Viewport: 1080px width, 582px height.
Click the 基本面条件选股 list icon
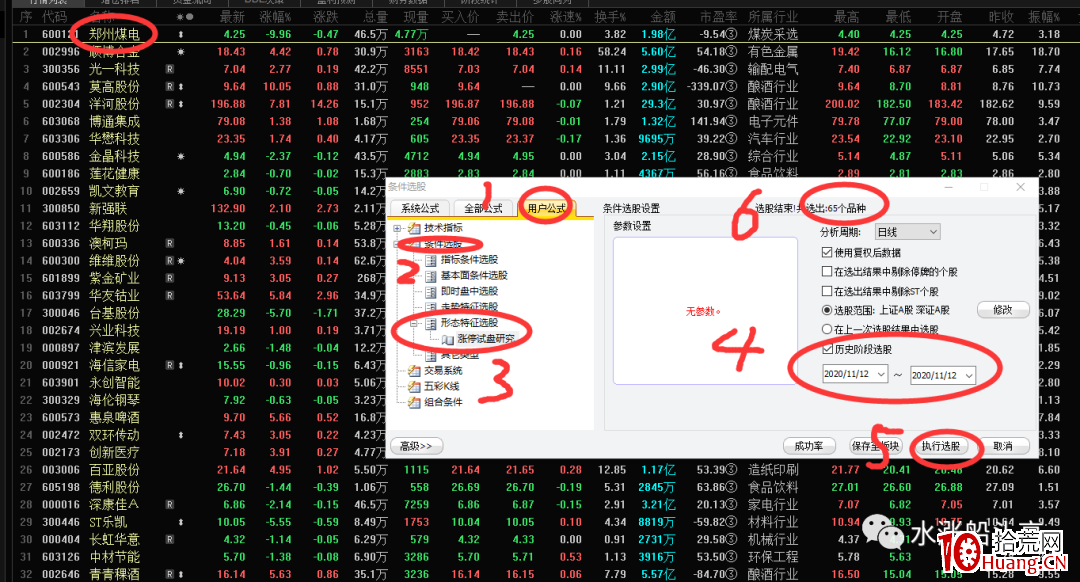(431, 276)
